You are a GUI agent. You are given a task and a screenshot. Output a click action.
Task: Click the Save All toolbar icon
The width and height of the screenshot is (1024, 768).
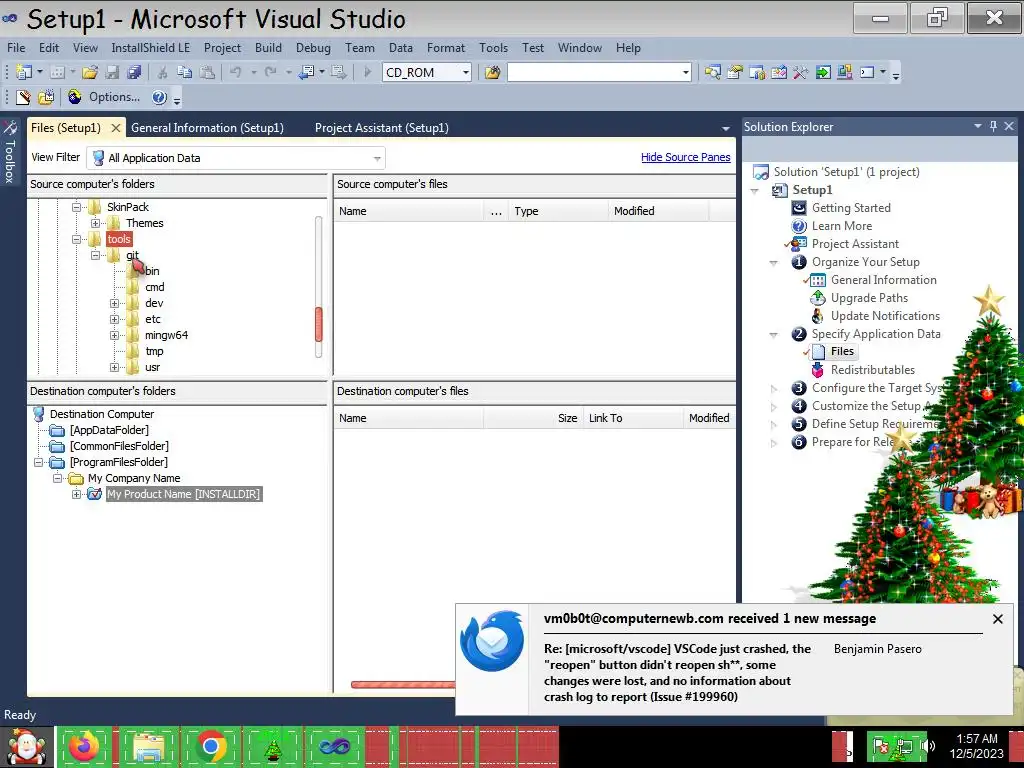point(135,72)
